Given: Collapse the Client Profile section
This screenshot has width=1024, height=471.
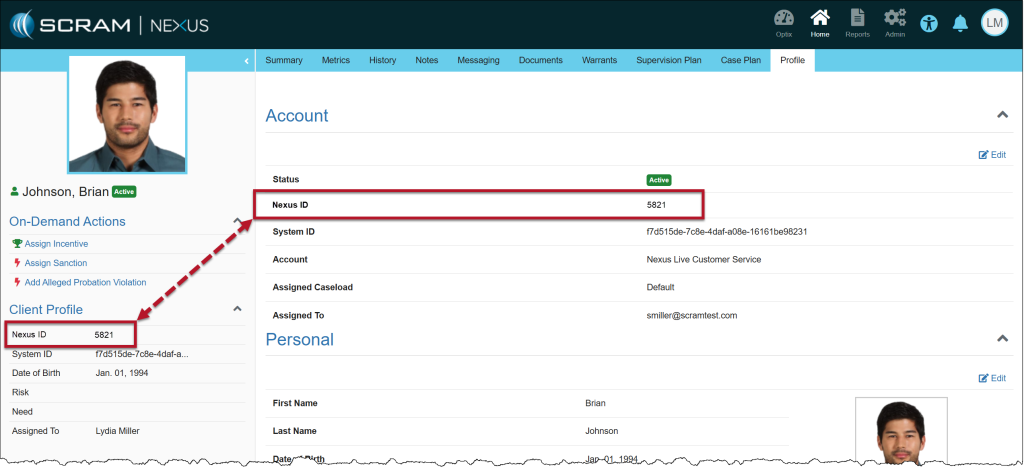Looking at the screenshot, I should pos(237,309).
